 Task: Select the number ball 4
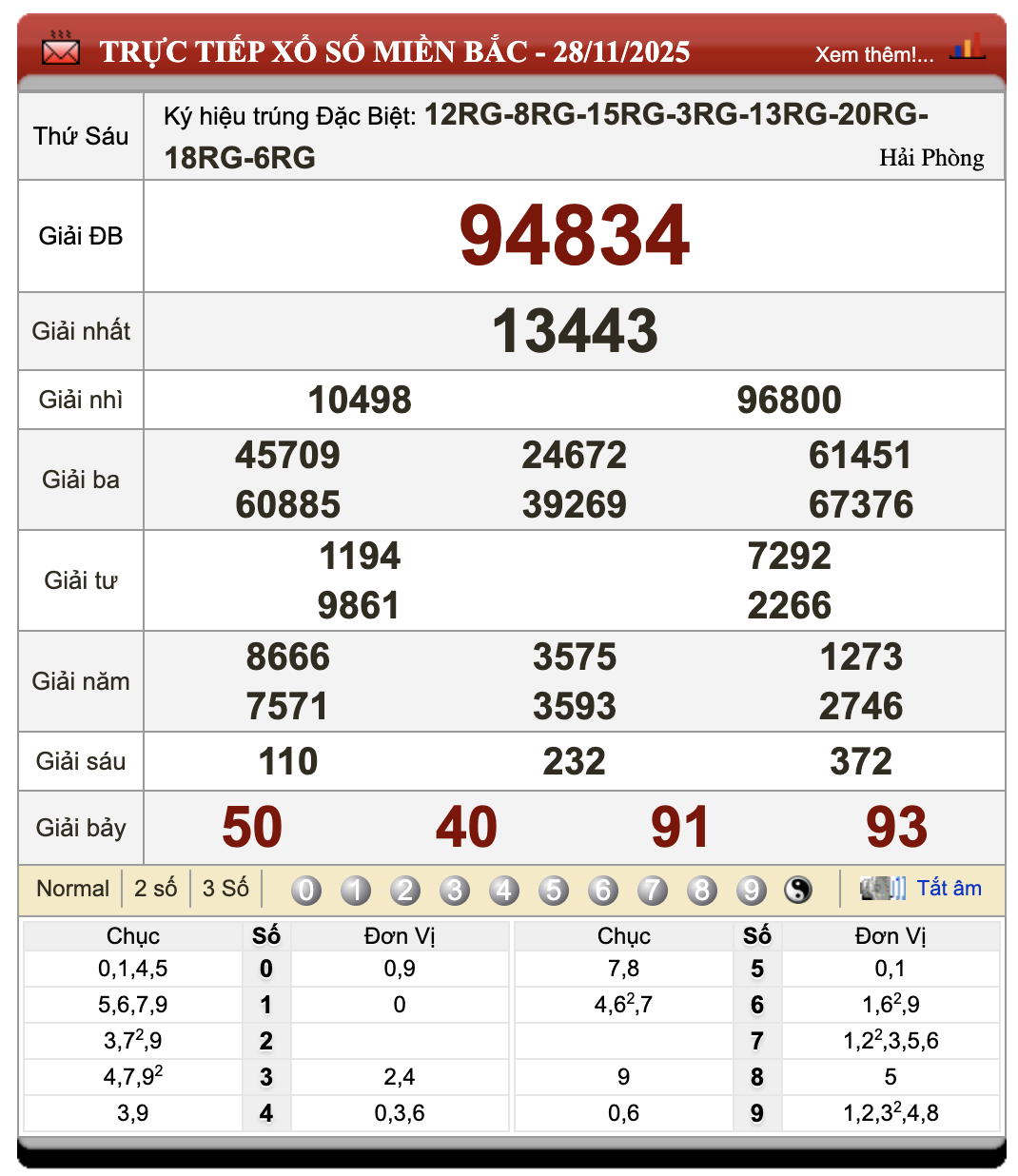point(504,891)
